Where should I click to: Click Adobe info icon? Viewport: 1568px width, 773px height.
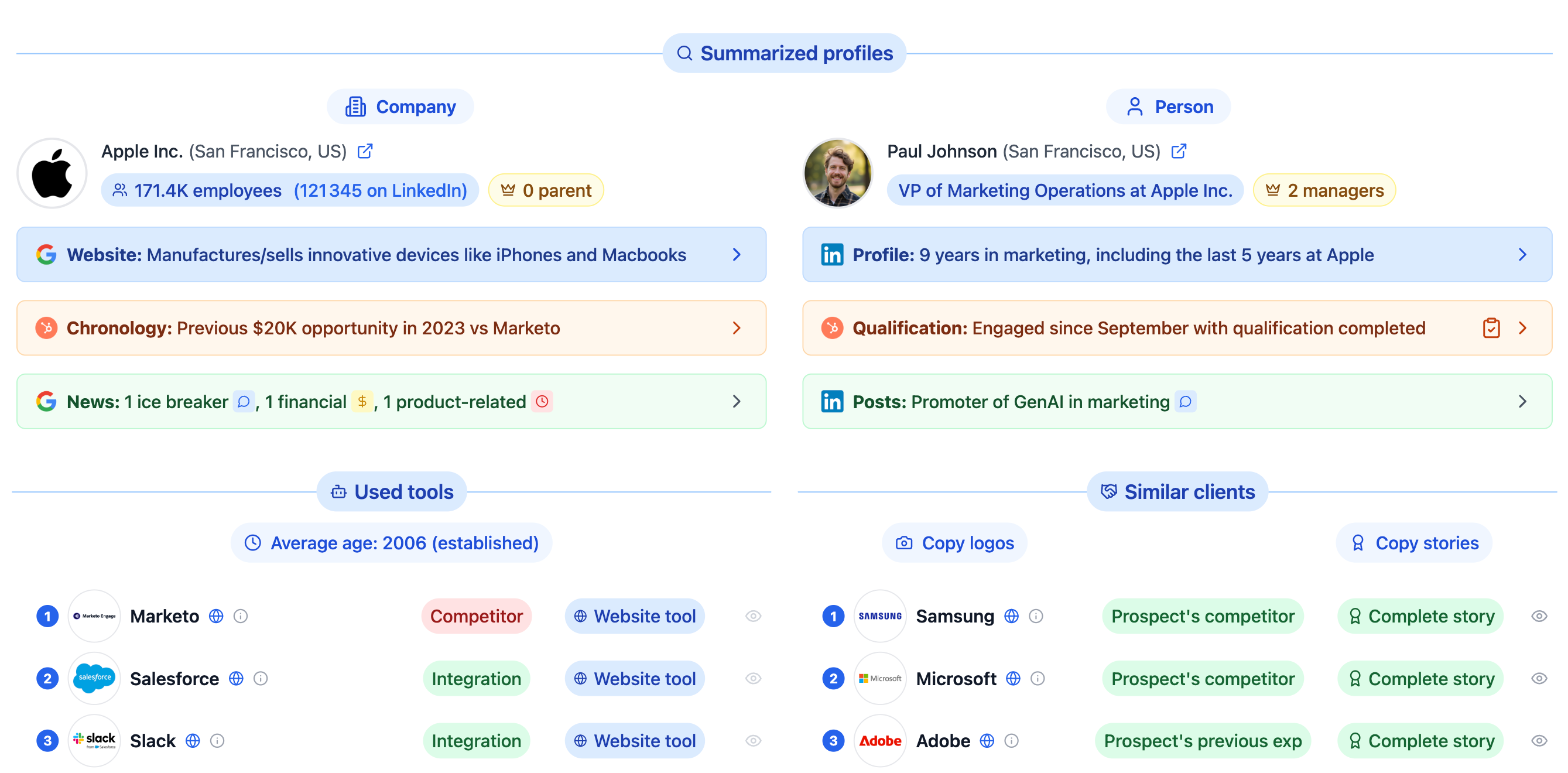tap(1011, 740)
